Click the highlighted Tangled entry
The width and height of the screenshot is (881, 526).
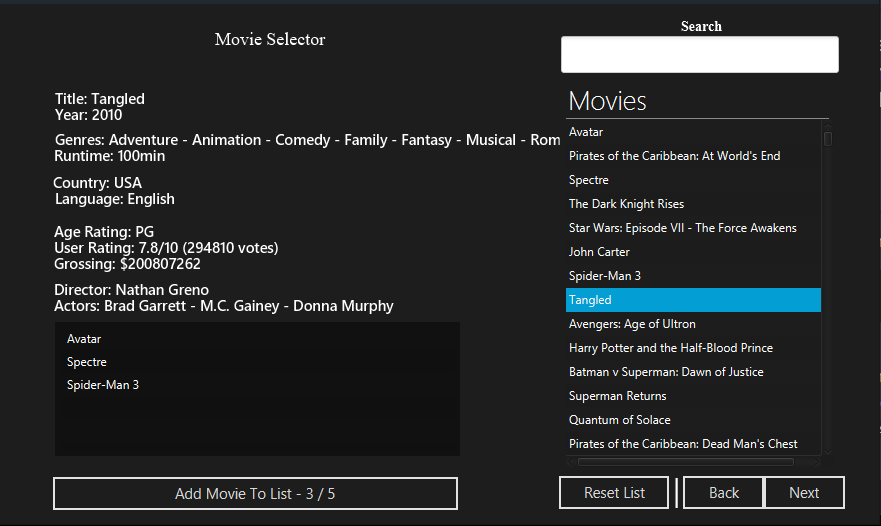[x=693, y=300]
